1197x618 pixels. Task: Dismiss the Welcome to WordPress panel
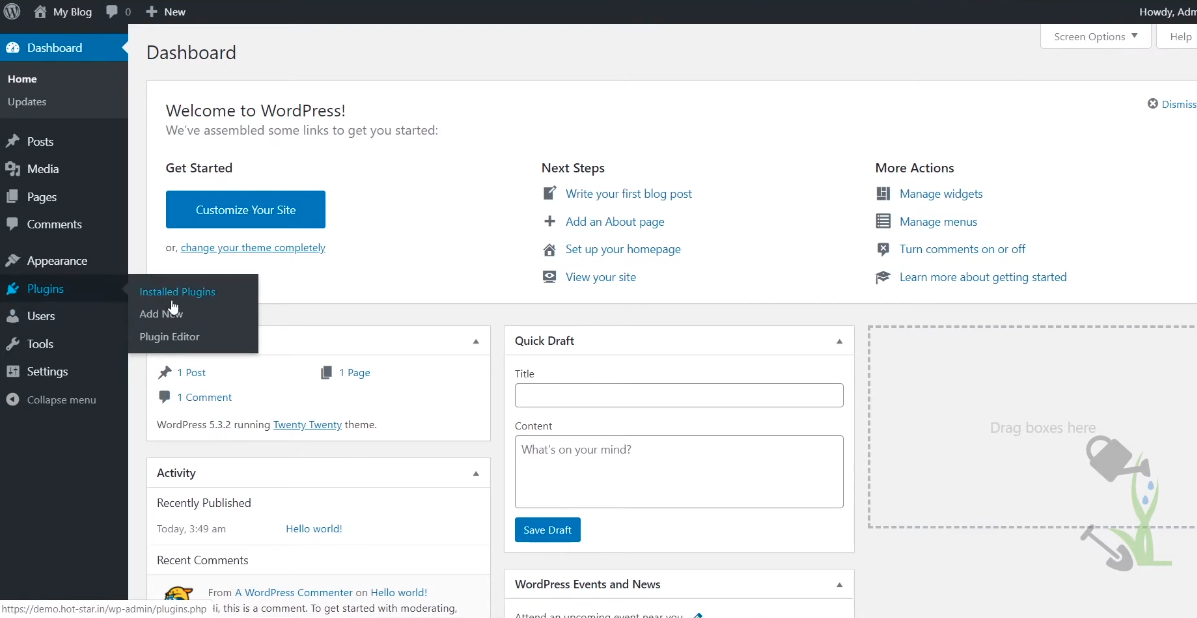[x=1171, y=104]
